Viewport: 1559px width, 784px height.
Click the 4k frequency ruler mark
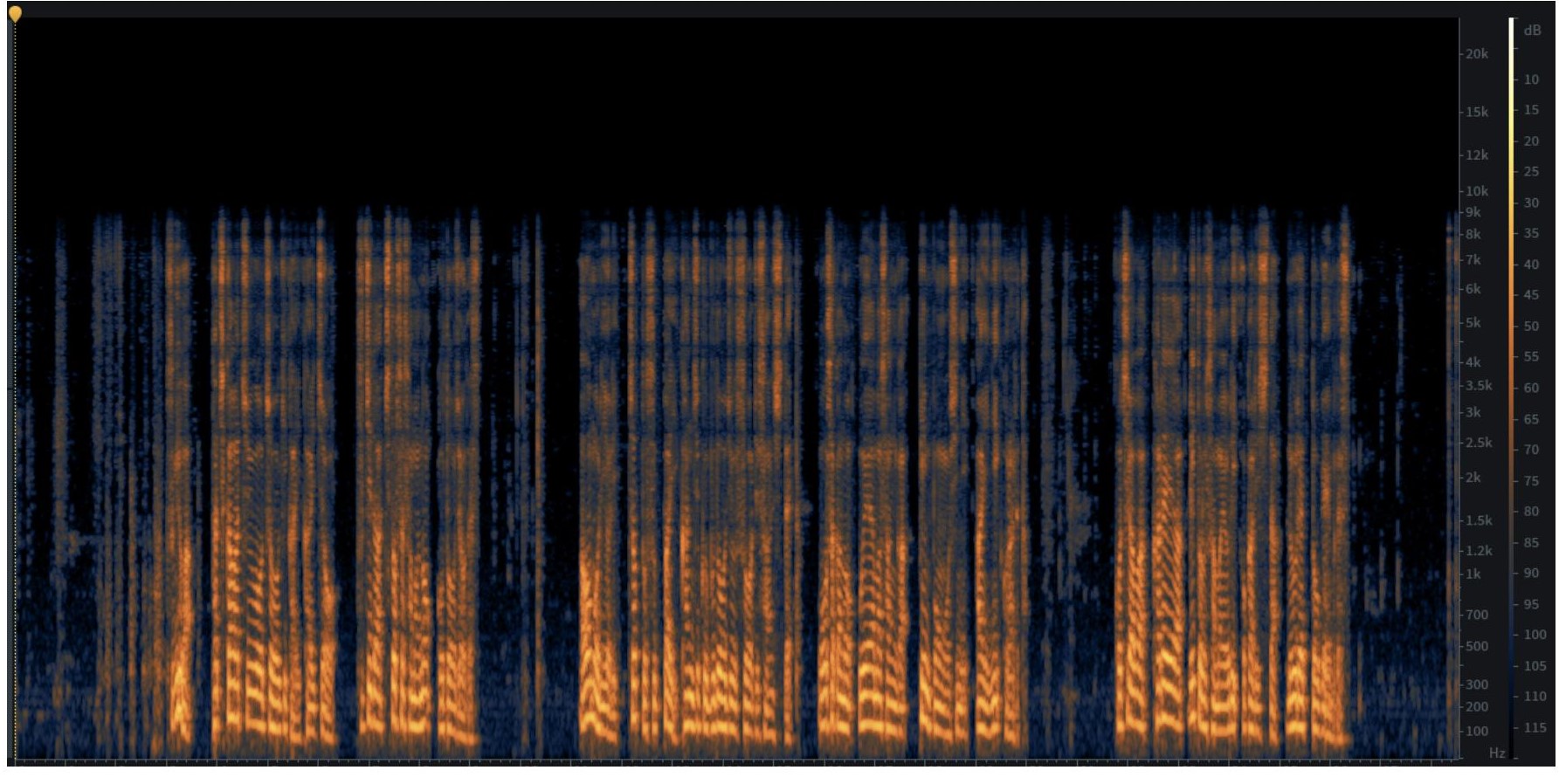pyautogui.click(x=1473, y=361)
